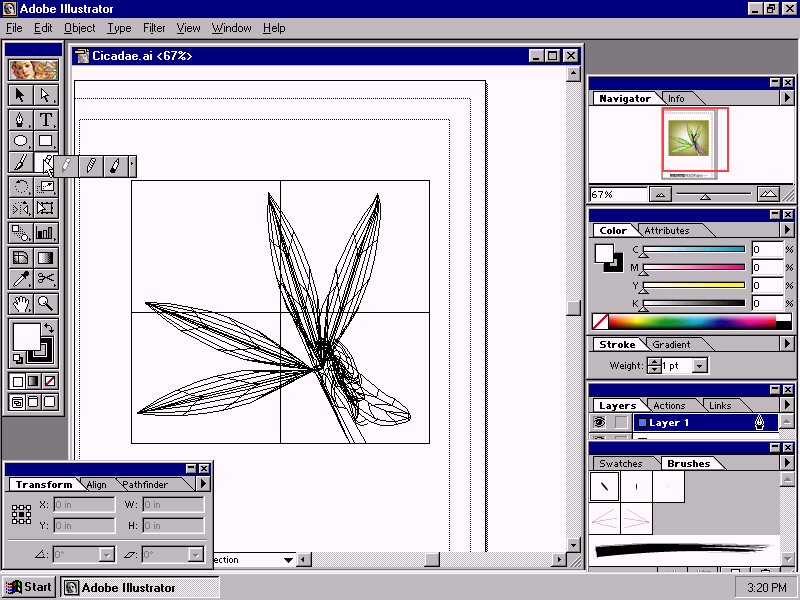Image resolution: width=800 pixels, height=600 pixels.
Task: Activate the Zoom magnifier tool
Action: (x=46, y=303)
